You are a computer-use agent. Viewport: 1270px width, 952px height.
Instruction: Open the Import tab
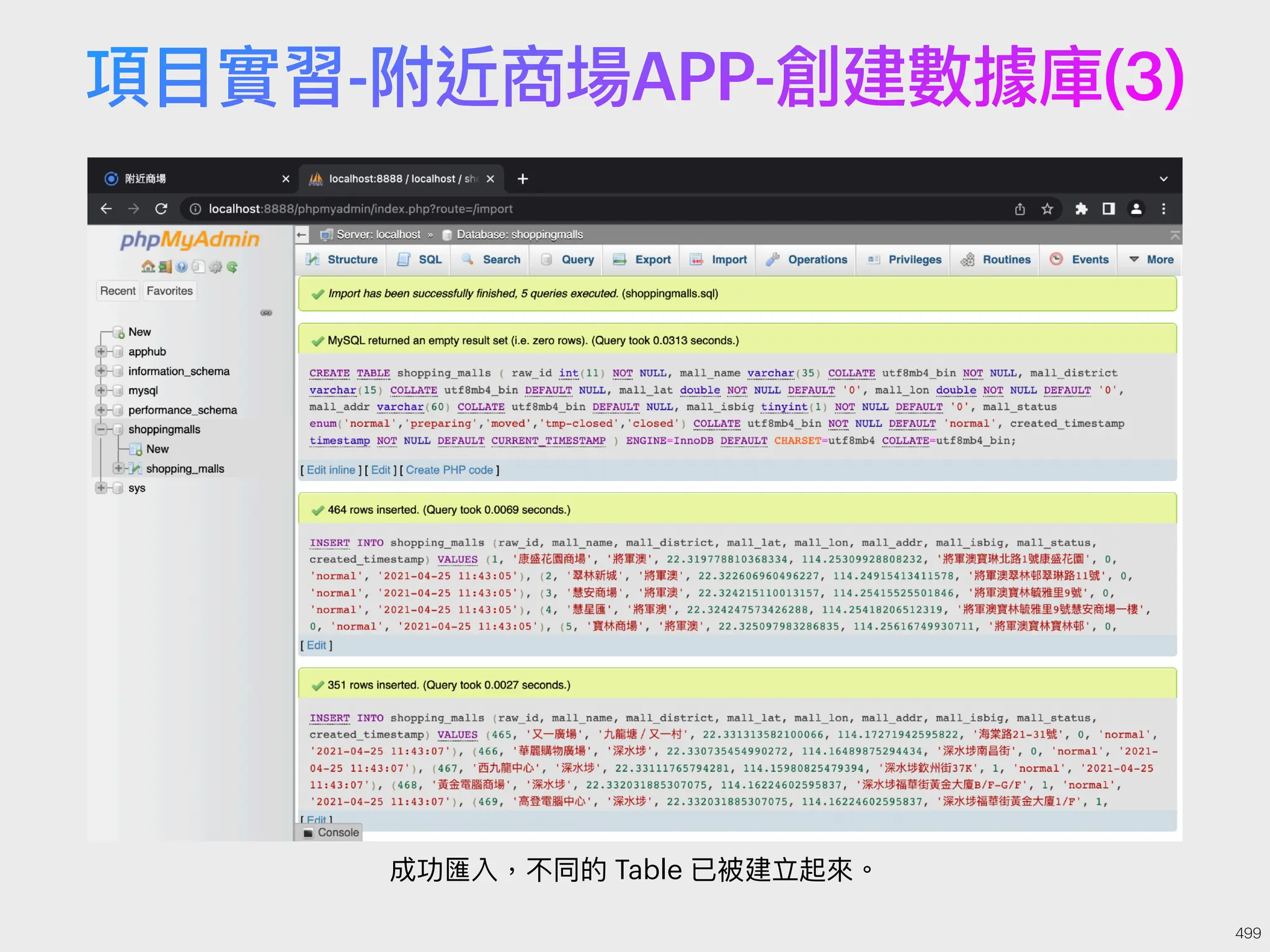coord(719,260)
